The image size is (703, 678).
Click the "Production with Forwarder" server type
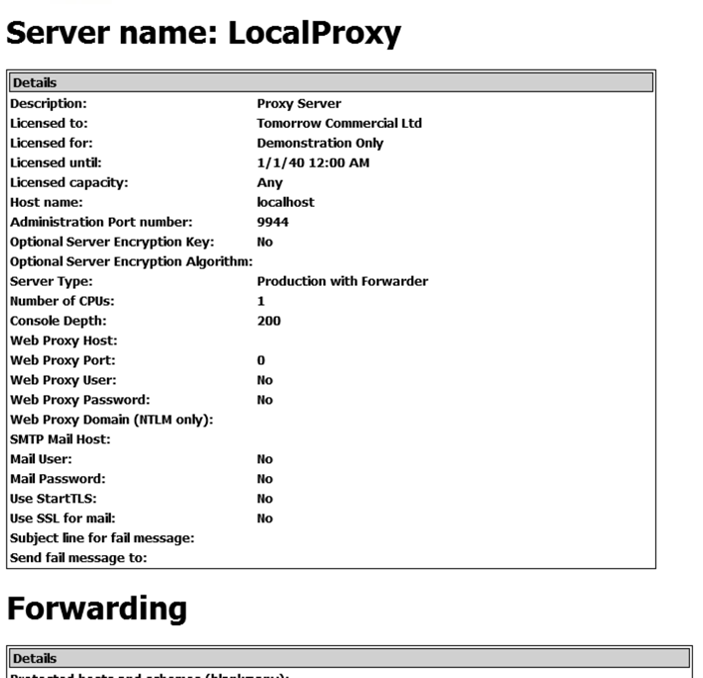[342, 281]
